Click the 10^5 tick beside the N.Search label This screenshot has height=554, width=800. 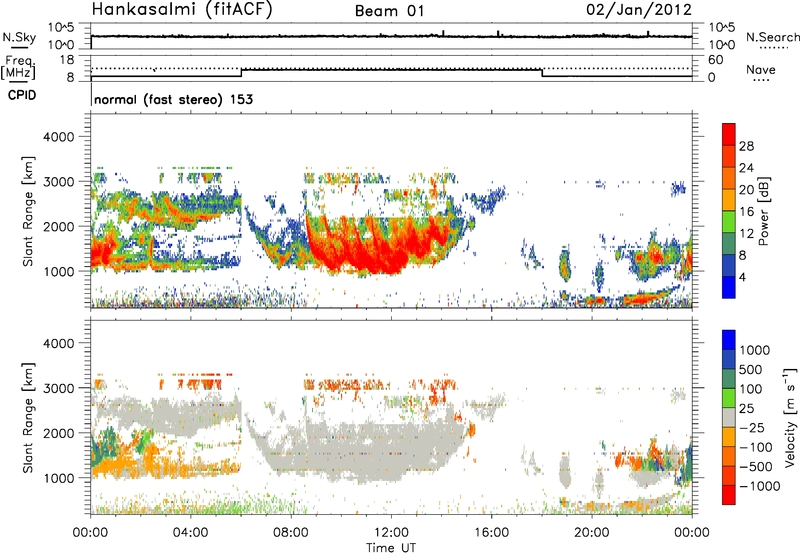point(721,27)
